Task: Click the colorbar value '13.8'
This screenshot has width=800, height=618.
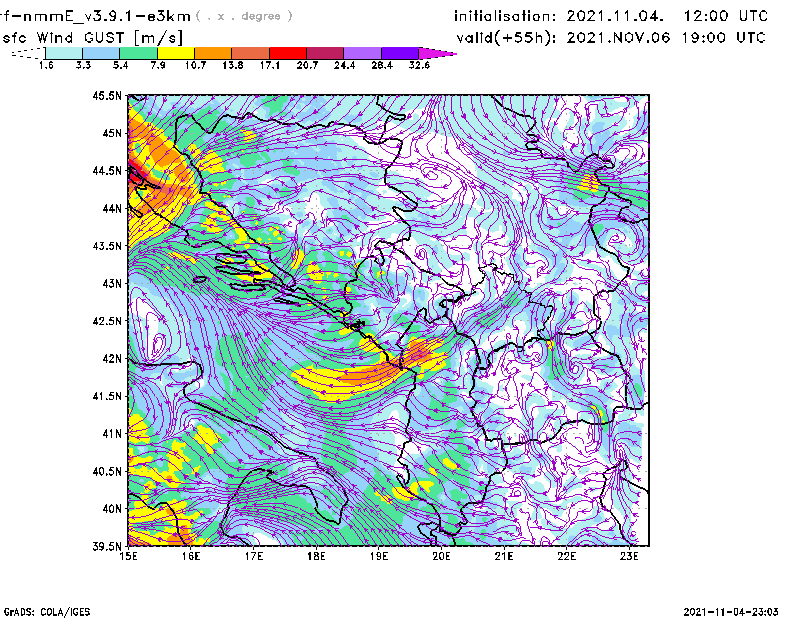Action: [233, 65]
